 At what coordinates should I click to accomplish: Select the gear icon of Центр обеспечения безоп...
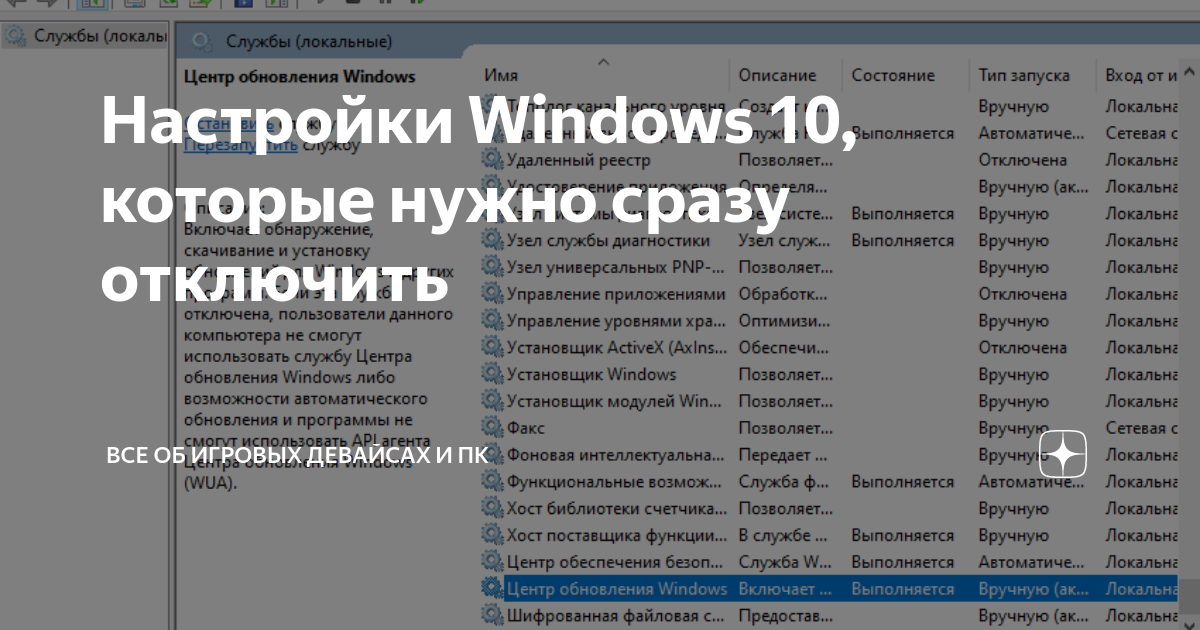(492, 562)
